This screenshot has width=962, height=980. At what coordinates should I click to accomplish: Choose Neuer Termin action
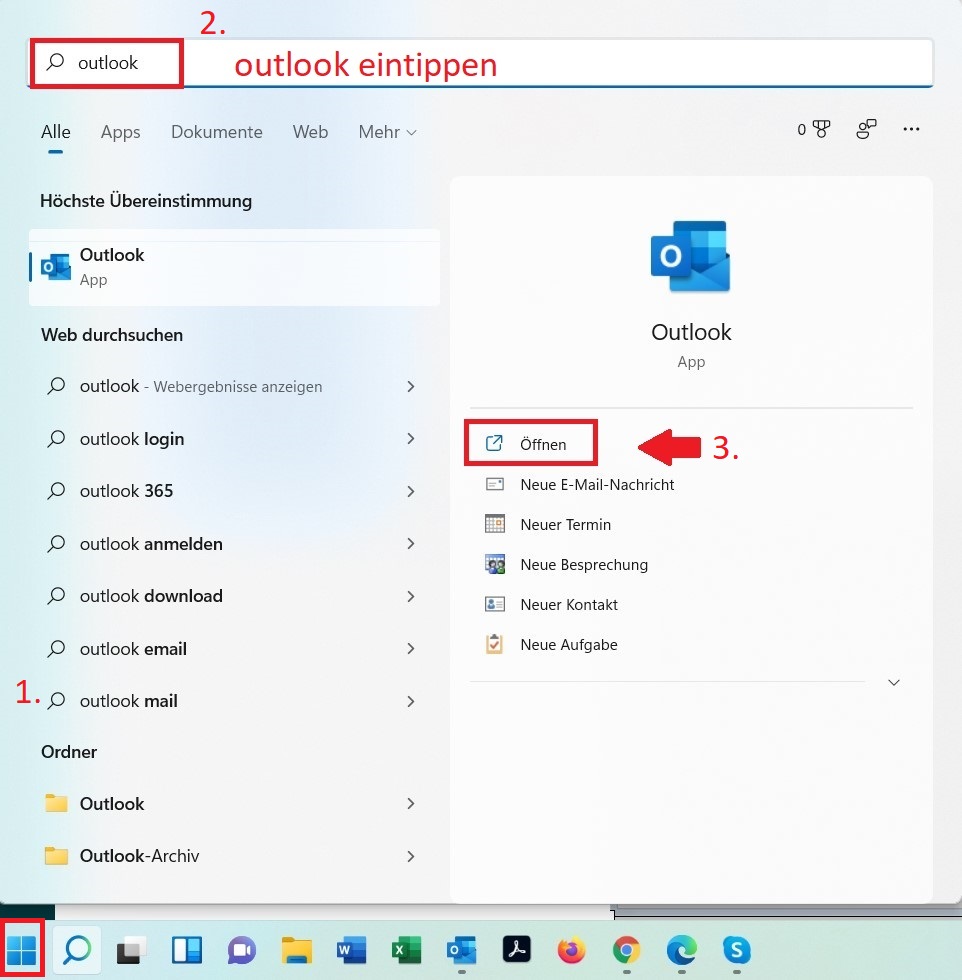[565, 524]
